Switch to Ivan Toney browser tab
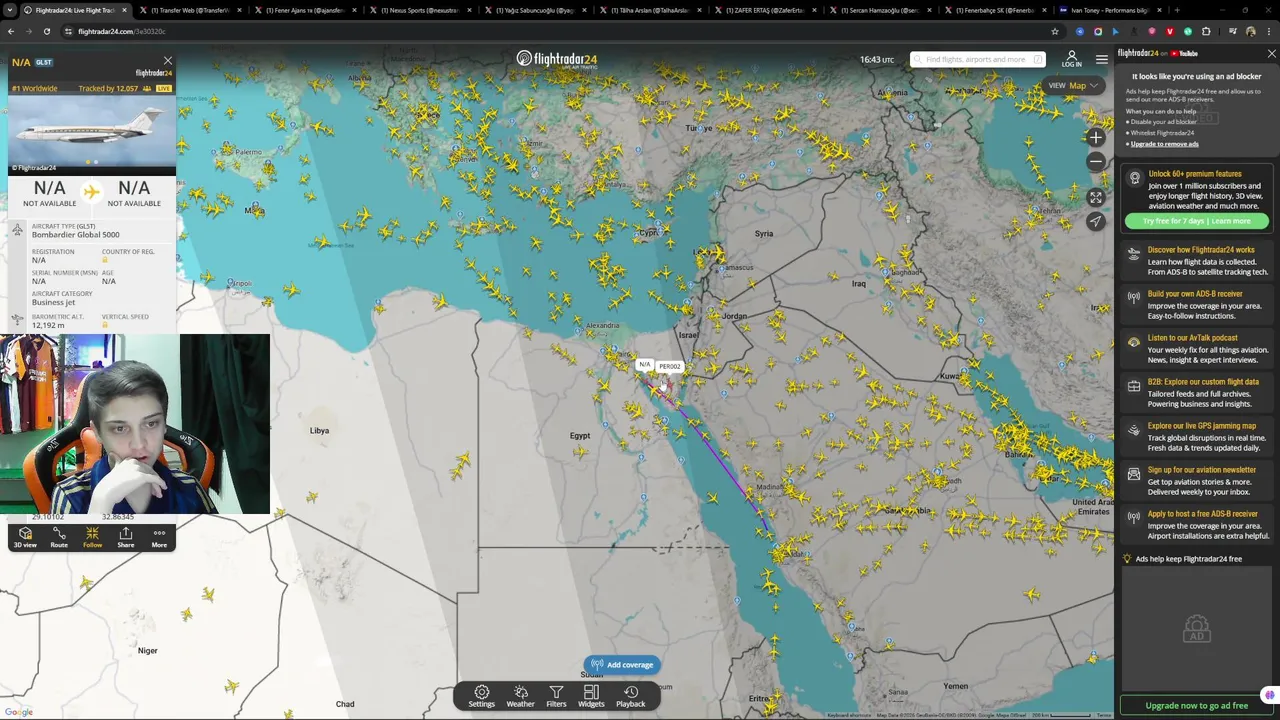Viewport: 1280px width, 720px height. coord(1110,10)
